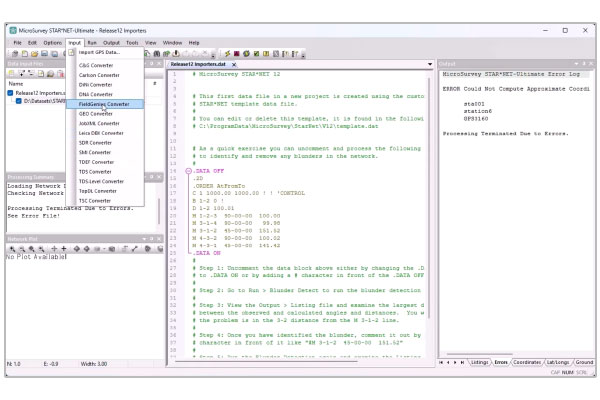Run adjustment with the lightning bolt icon
The height and width of the screenshot is (400, 600).
[x=227, y=54]
